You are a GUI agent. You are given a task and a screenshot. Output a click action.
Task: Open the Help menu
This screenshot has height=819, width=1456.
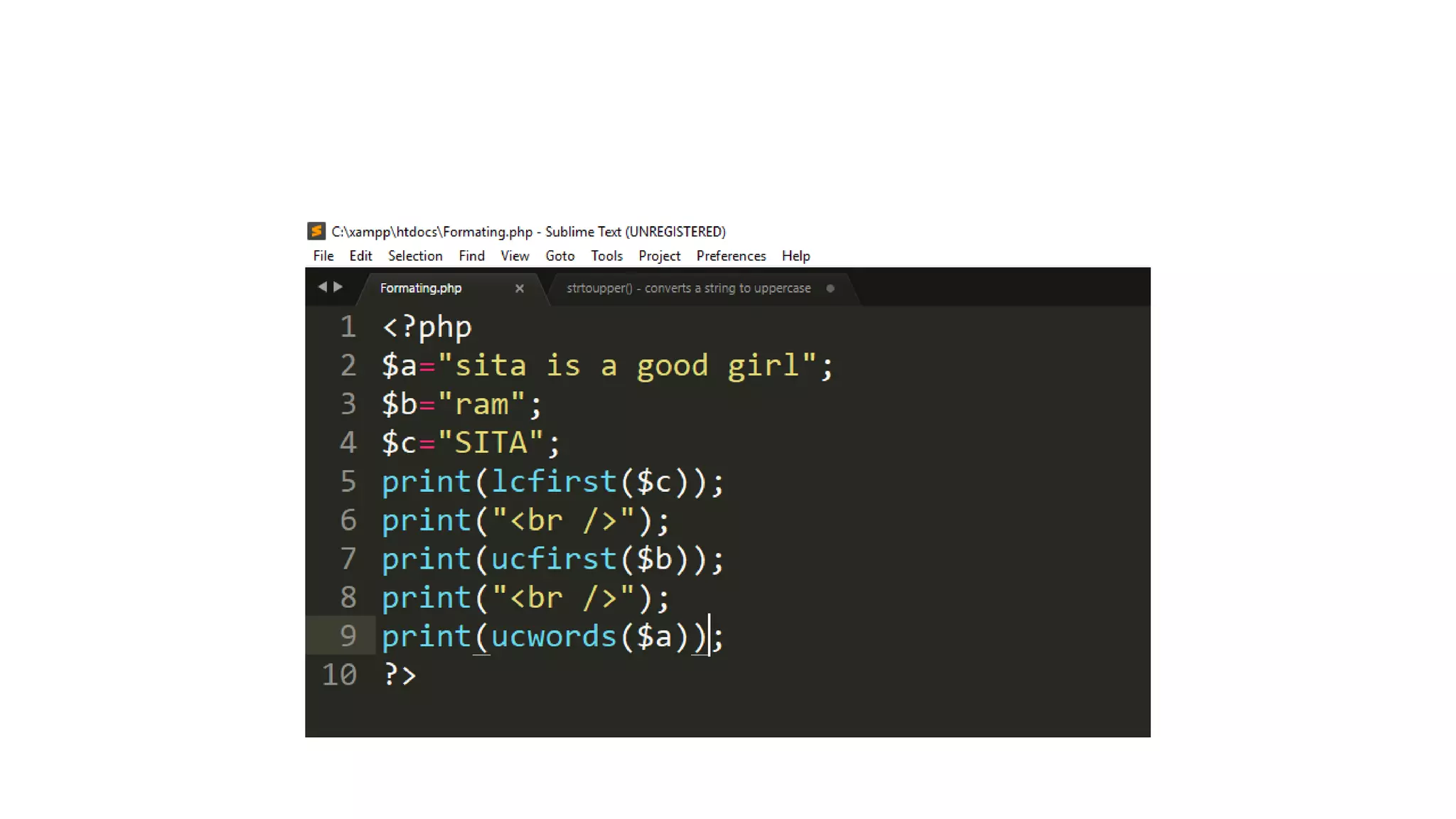796,256
